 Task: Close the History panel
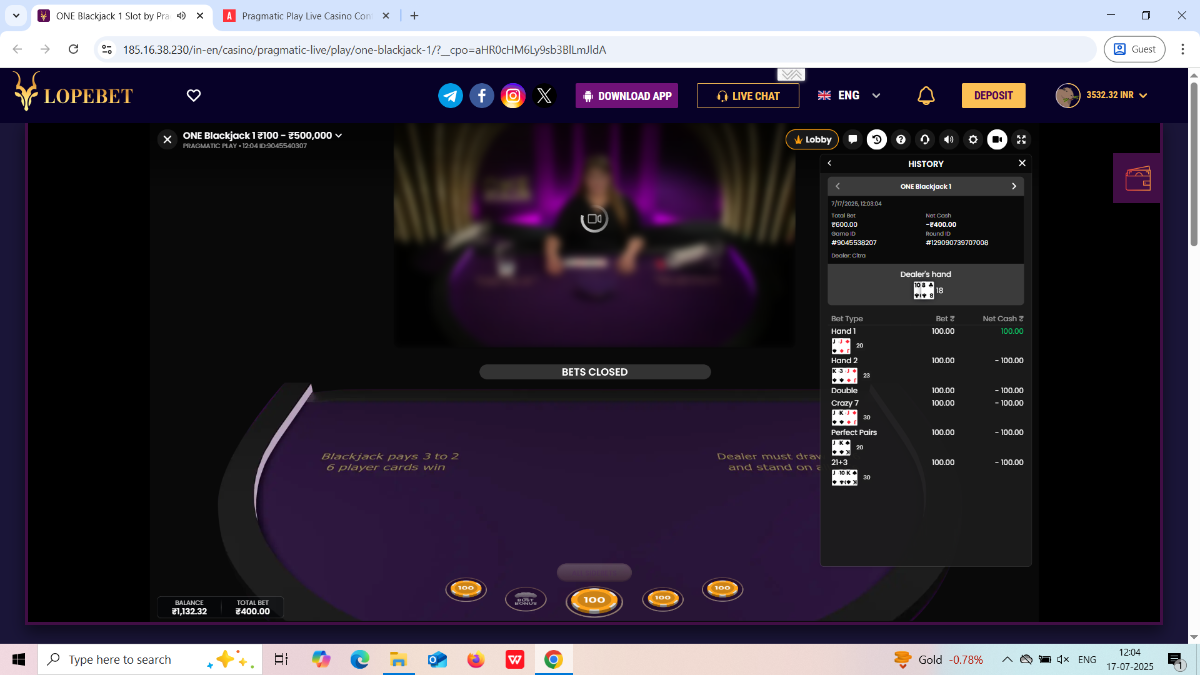point(1022,163)
